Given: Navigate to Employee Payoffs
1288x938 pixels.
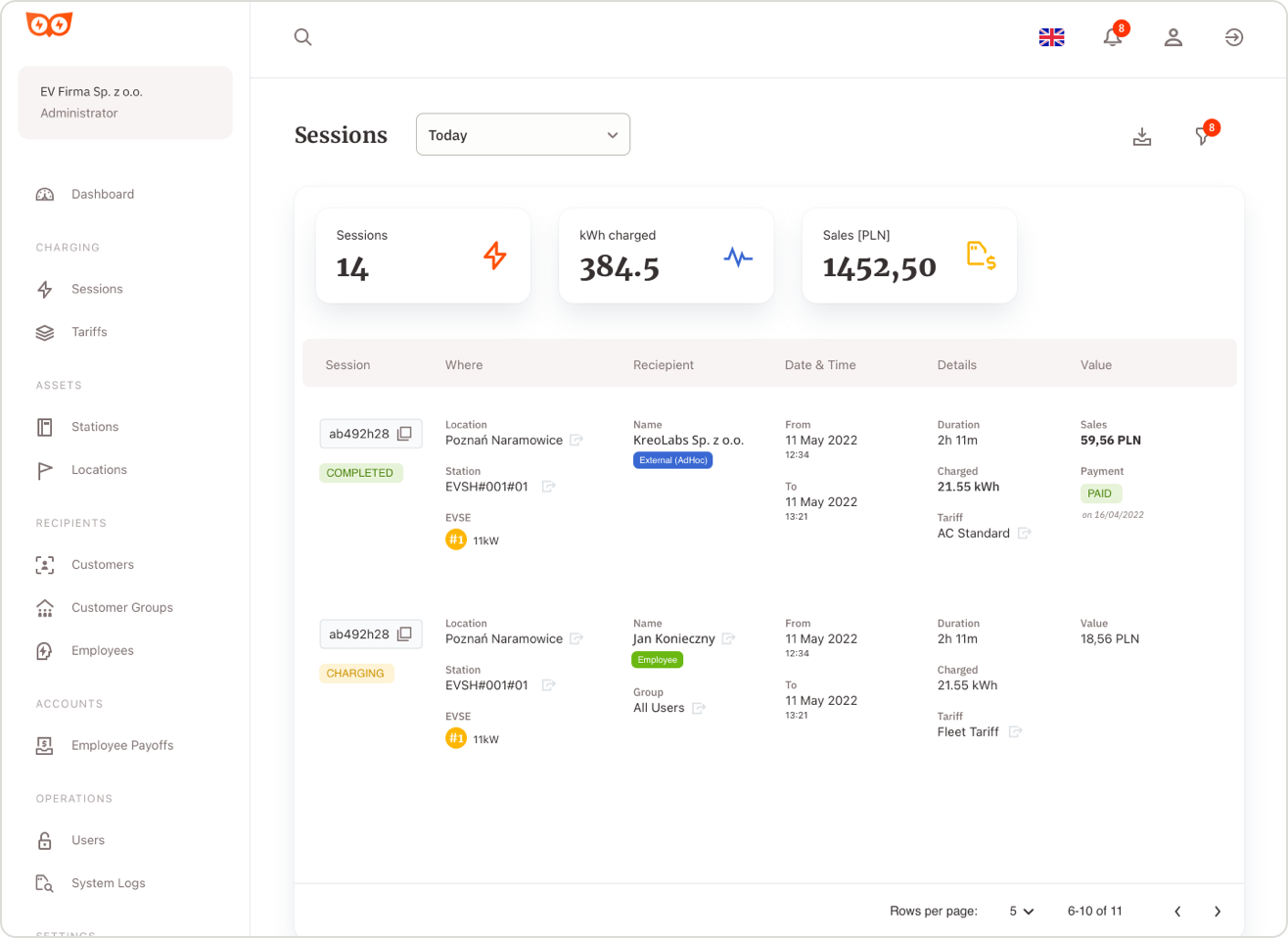Looking at the screenshot, I should [x=121, y=745].
